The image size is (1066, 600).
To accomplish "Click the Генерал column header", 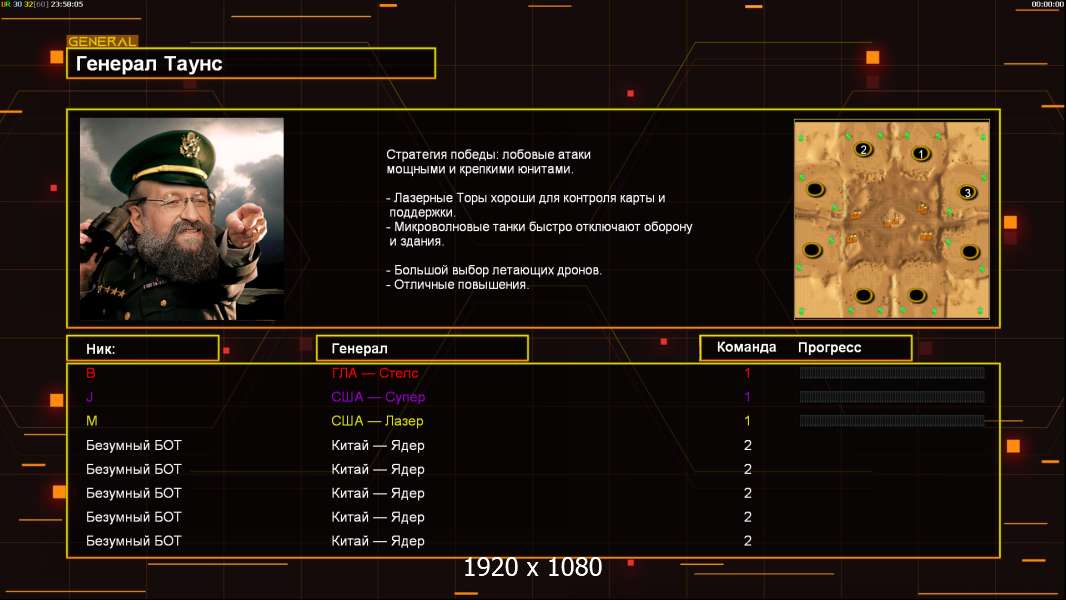I will pyautogui.click(x=421, y=348).
